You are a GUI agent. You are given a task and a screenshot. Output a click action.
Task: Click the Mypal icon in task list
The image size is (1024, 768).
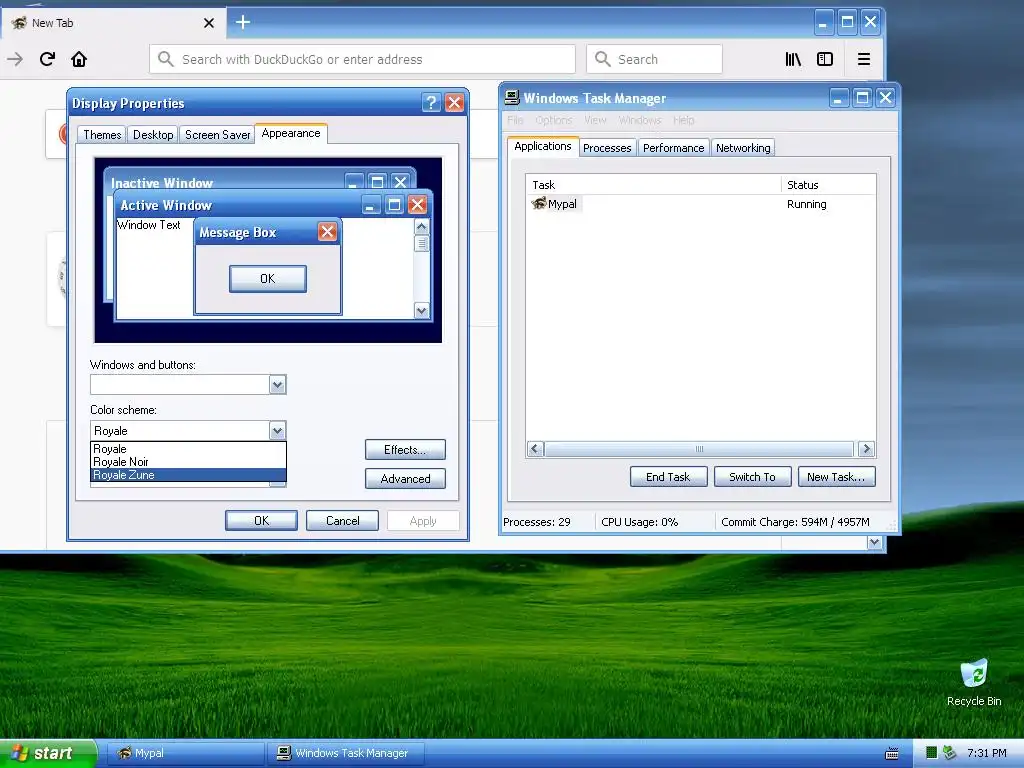539,203
